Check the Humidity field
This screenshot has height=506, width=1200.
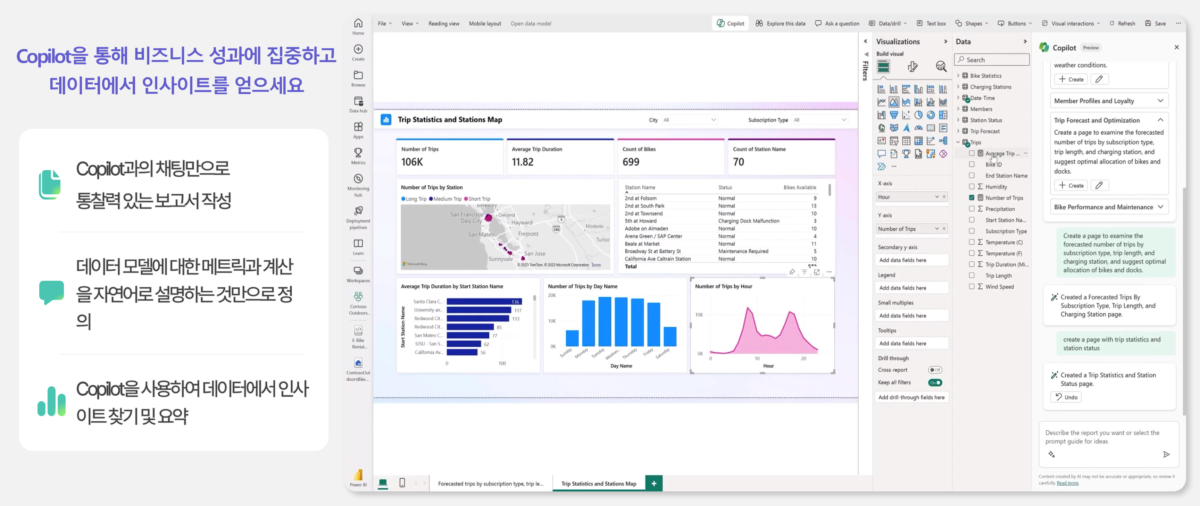coord(972,186)
